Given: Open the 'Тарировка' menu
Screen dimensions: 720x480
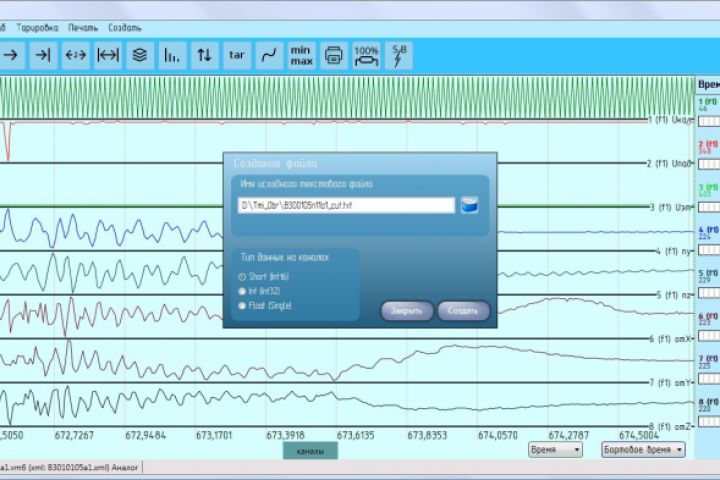Looking at the screenshot, I should coord(38,28).
